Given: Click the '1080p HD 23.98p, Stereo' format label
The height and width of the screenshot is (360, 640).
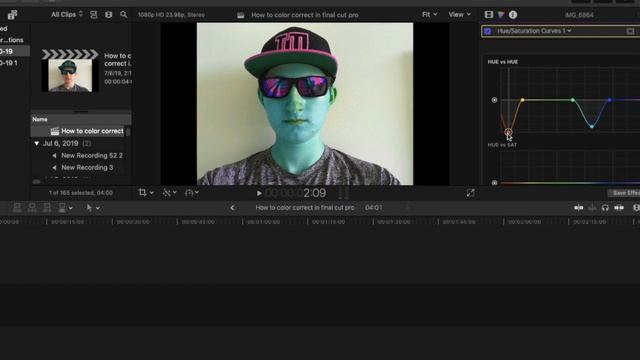Looking at the screenshot, I should click(x=171, y=15).
